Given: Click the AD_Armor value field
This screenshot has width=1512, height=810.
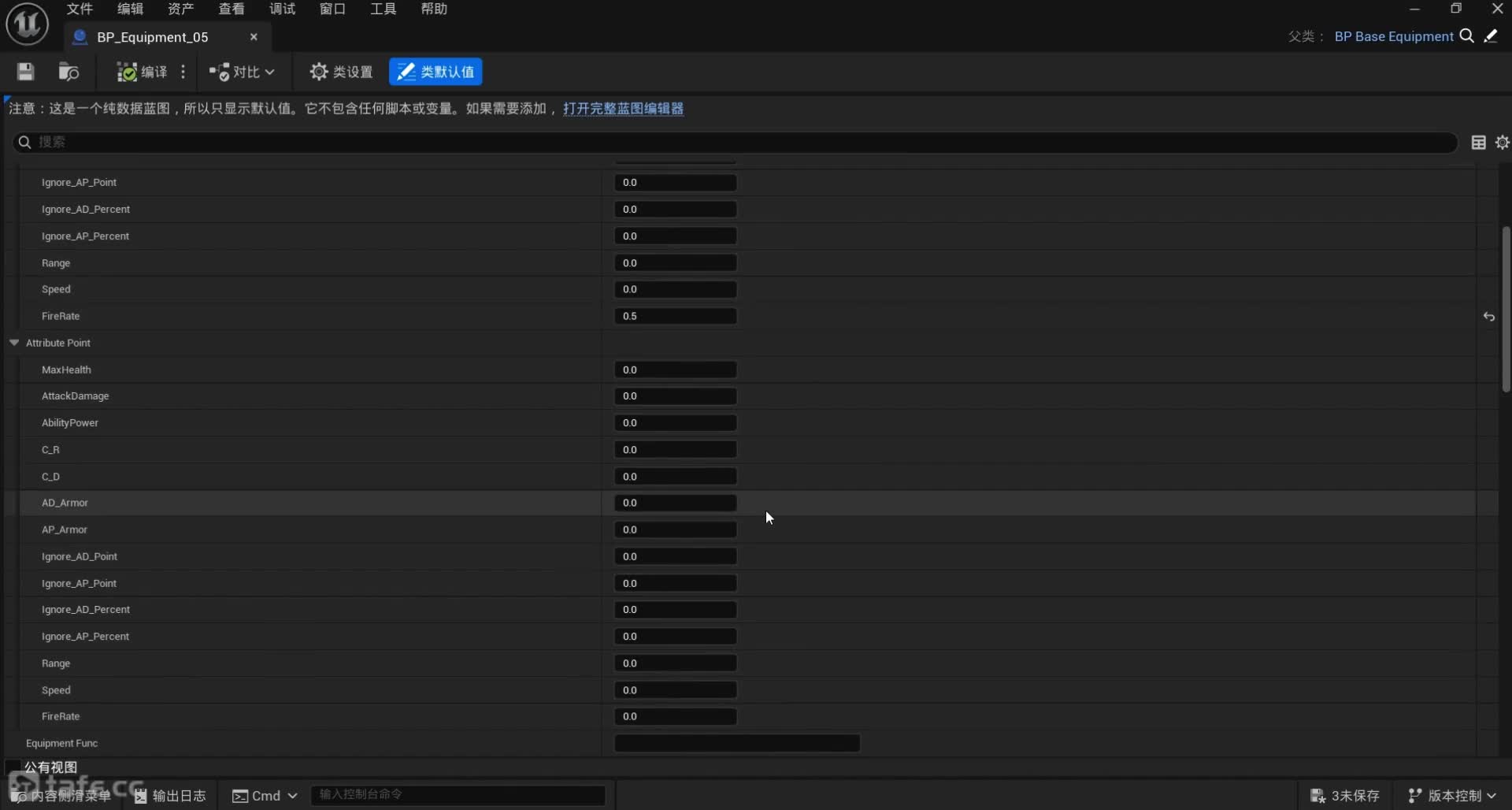Looking at the screenshot, I should pyautogui.click(x=675, y=503).
